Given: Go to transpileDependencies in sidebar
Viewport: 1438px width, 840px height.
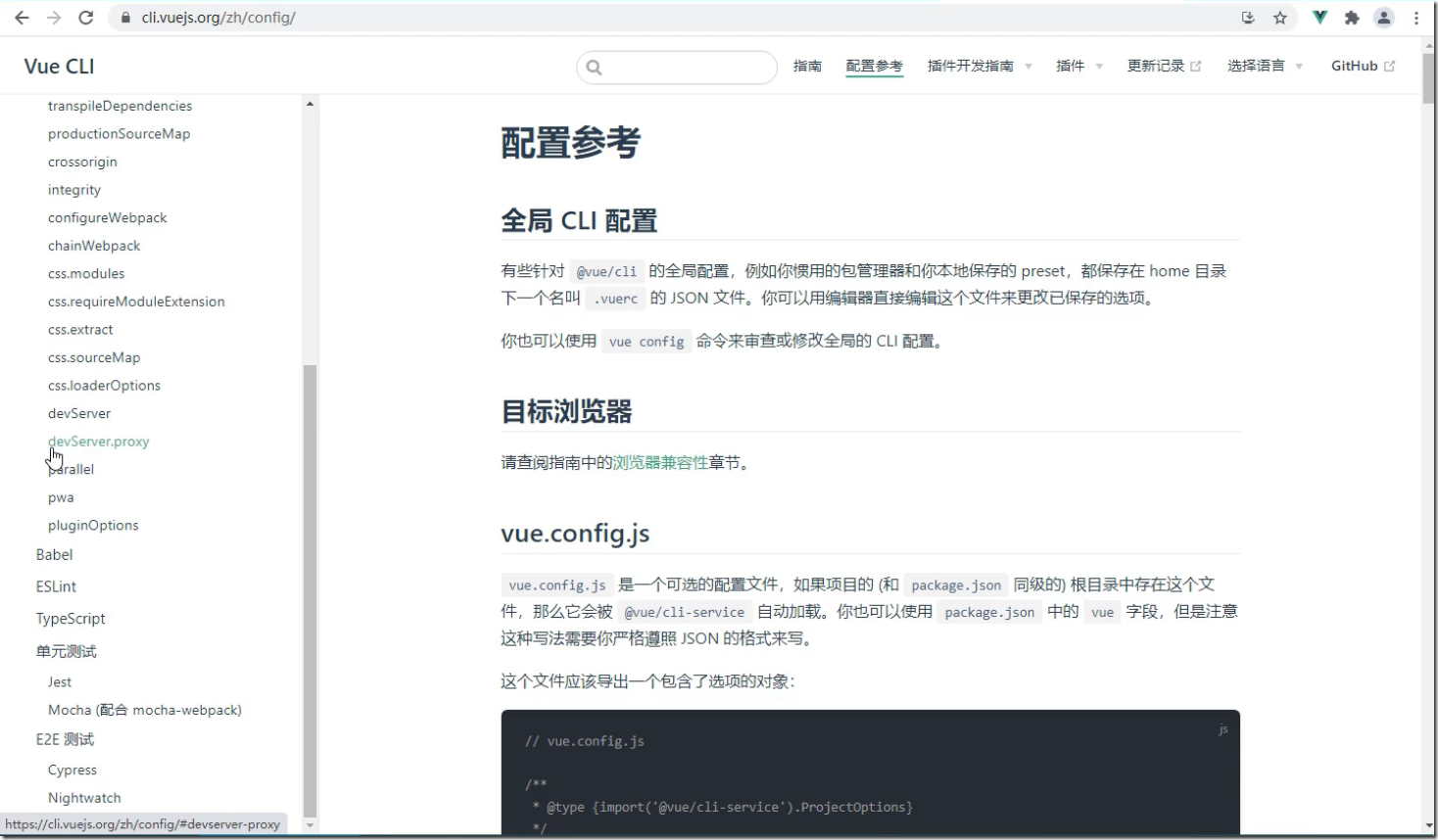Looking at the screenshot, I should click(120, 106).
